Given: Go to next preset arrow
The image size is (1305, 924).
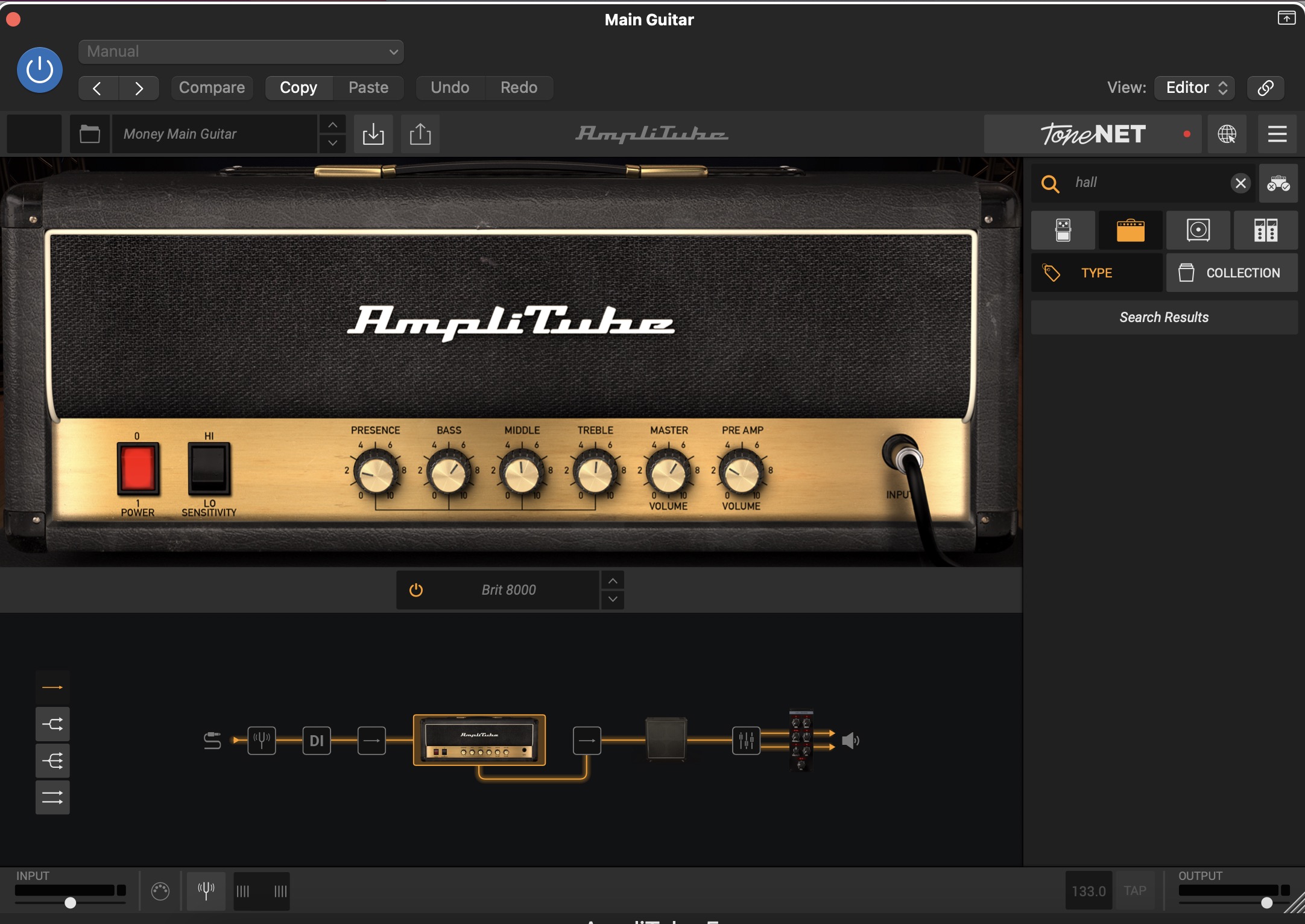Looking at the screenshot, I should coord(139,88).
